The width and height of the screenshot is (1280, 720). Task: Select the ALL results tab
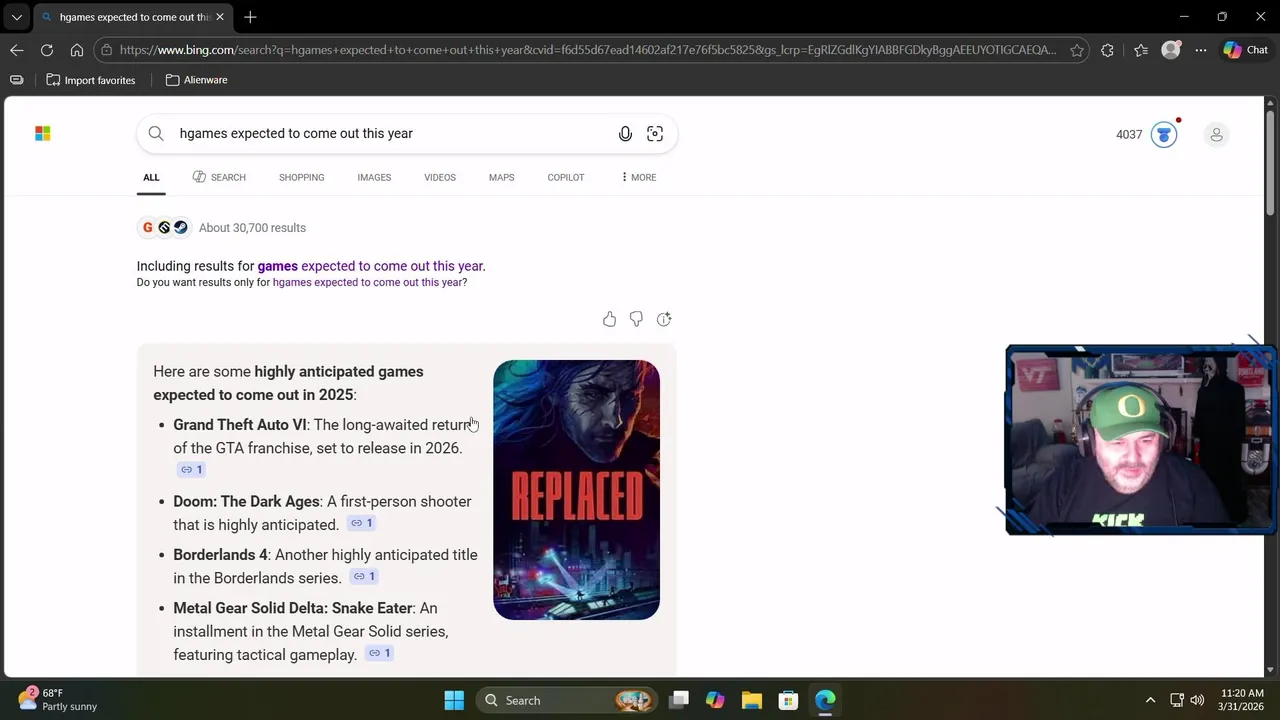coord(151,177)
